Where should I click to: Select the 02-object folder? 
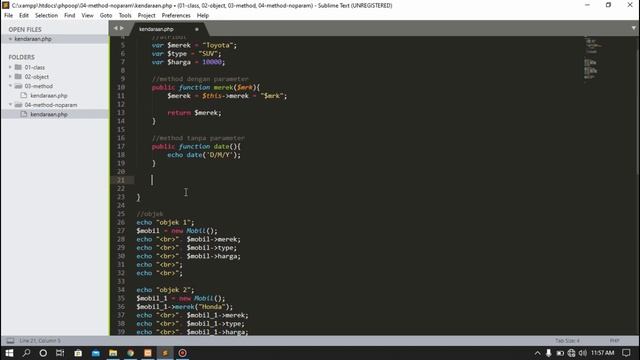click(37, 77)
